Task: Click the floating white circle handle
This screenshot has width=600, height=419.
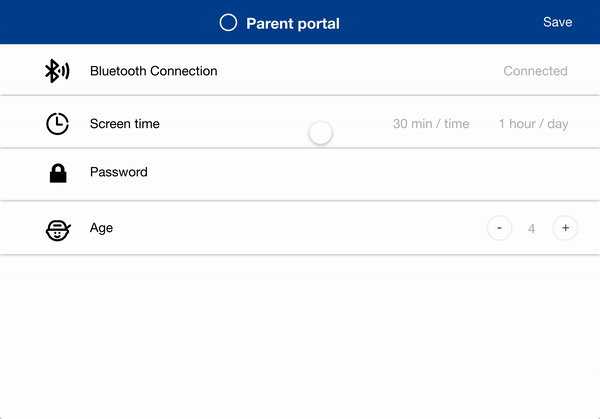Action: tap(320, 133)
